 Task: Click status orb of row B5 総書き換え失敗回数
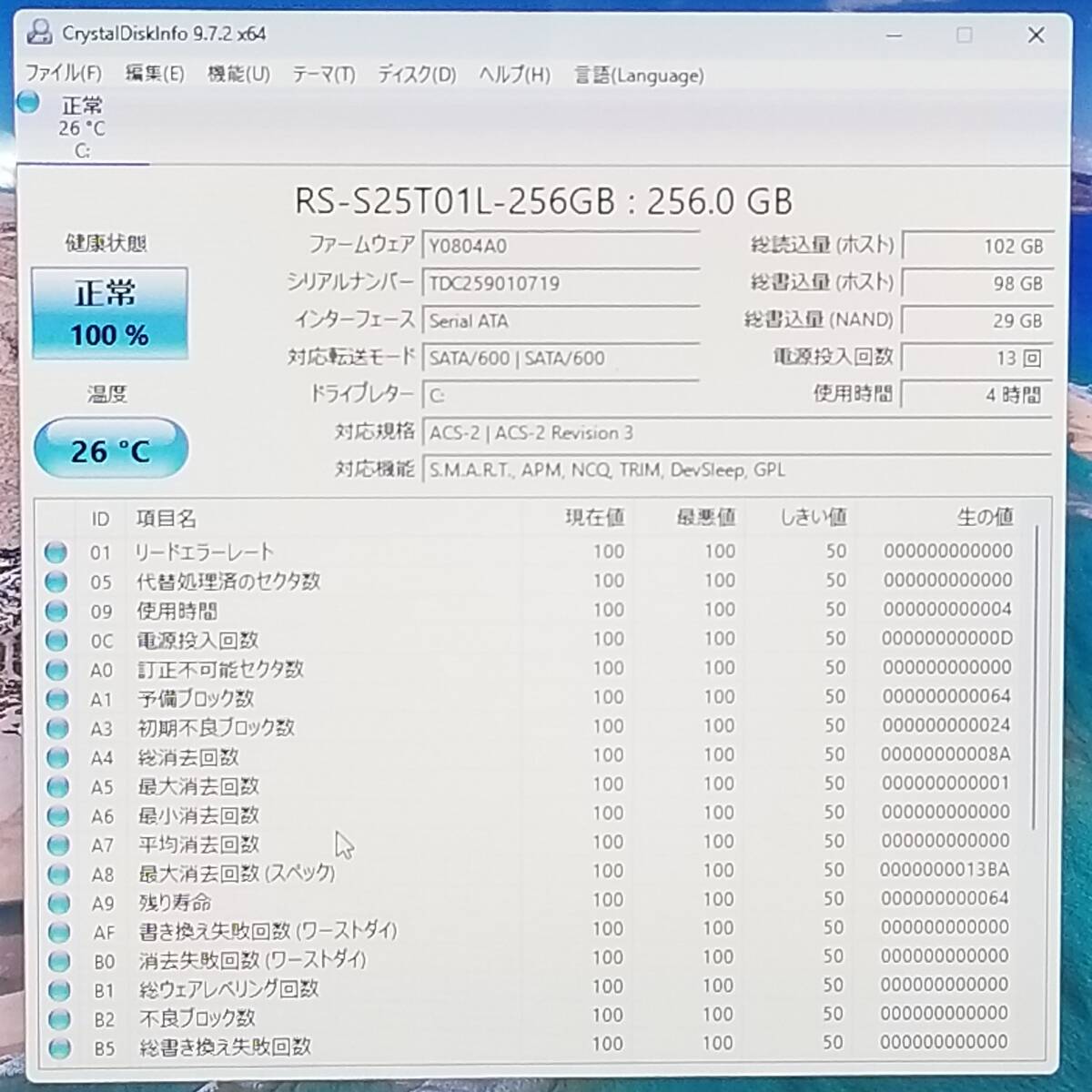coord(59,1048)
